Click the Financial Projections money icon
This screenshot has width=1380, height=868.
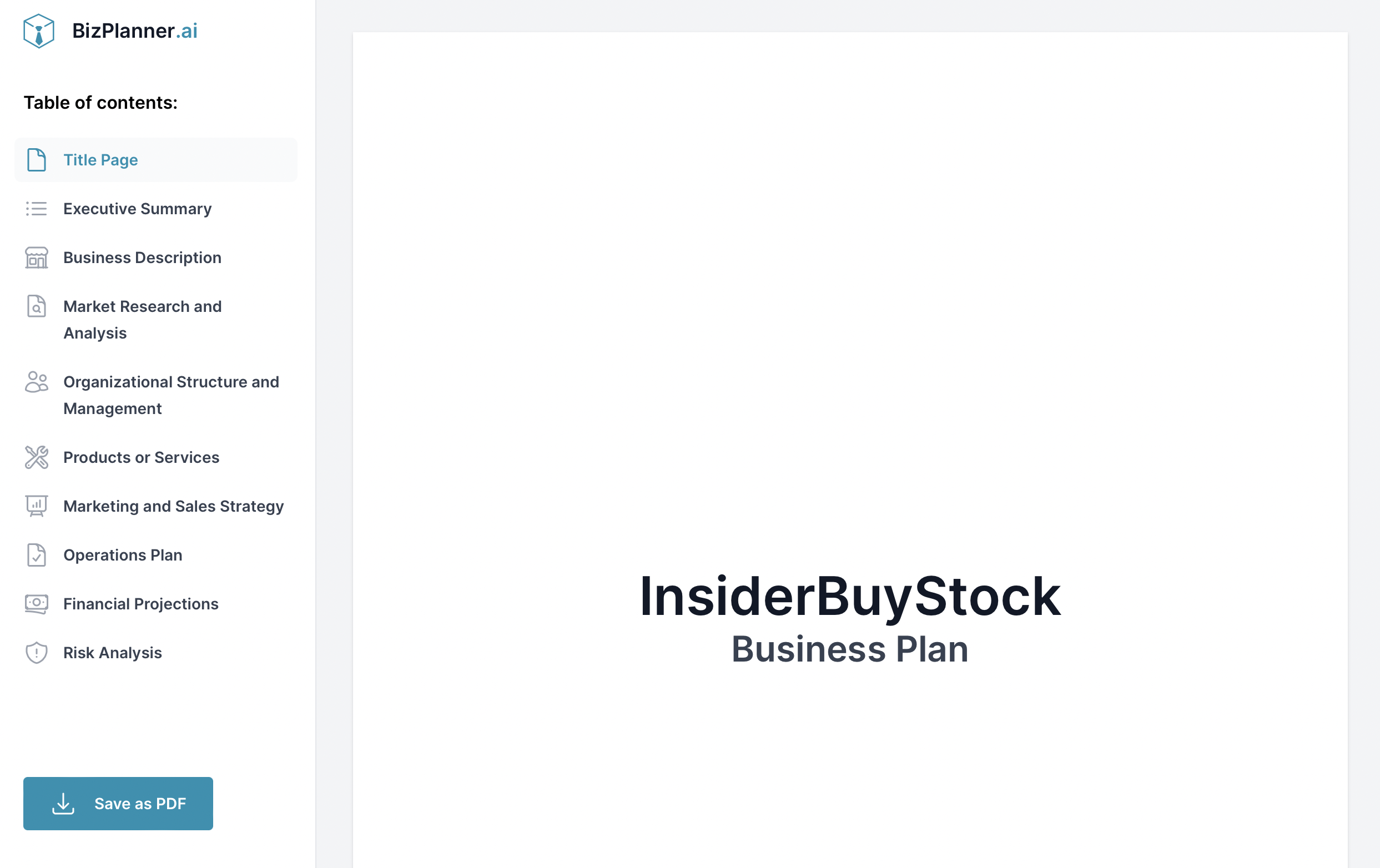coord(37,604)
